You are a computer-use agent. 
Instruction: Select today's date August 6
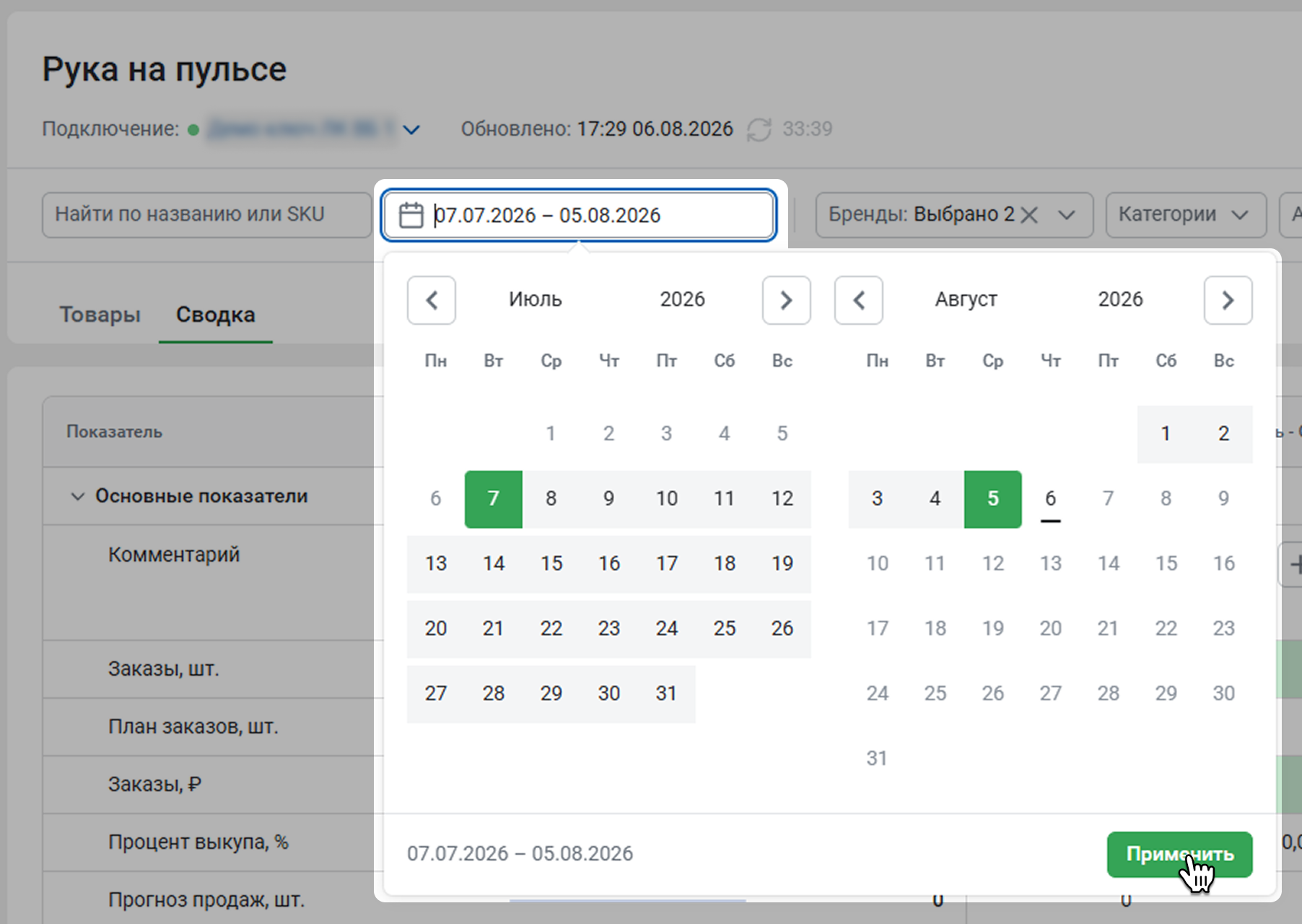tap(1051, 499)
